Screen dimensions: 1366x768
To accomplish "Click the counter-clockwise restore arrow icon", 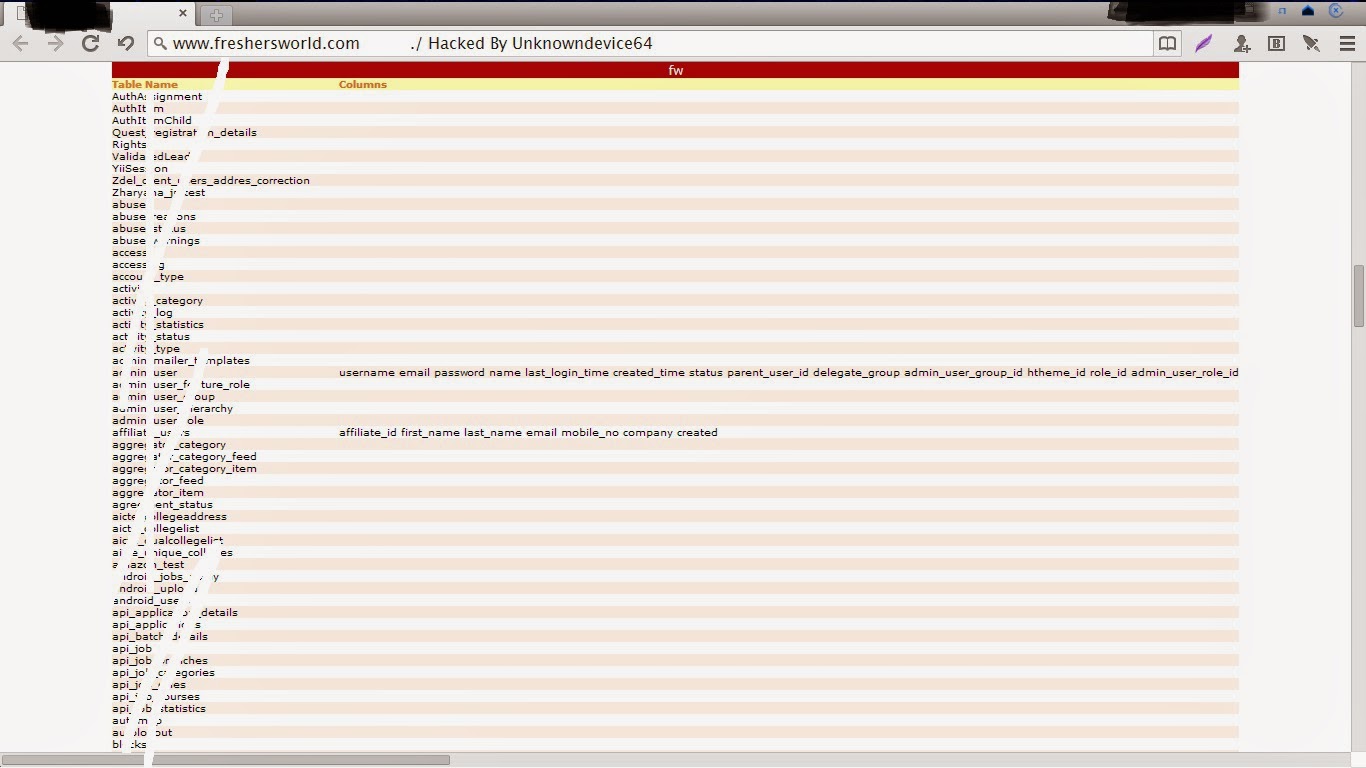I will point(125,43).
